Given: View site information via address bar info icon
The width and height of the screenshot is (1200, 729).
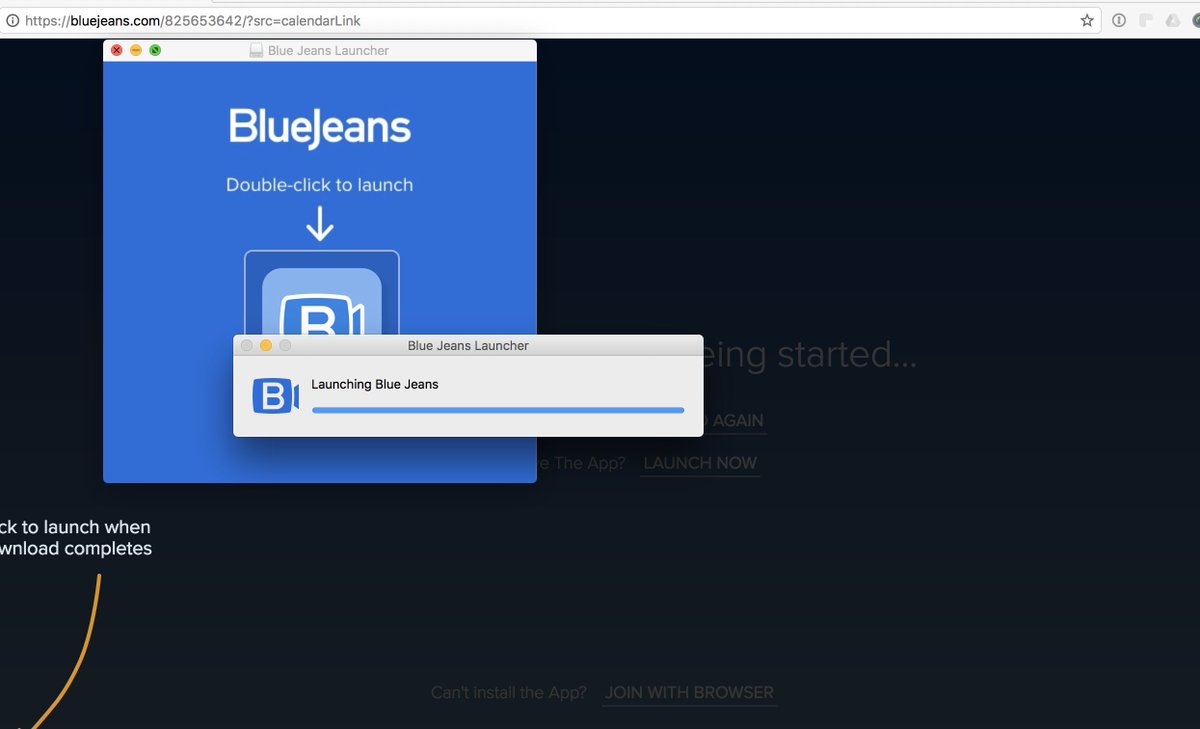Looking at the screenshot, I should click(12, 20).
